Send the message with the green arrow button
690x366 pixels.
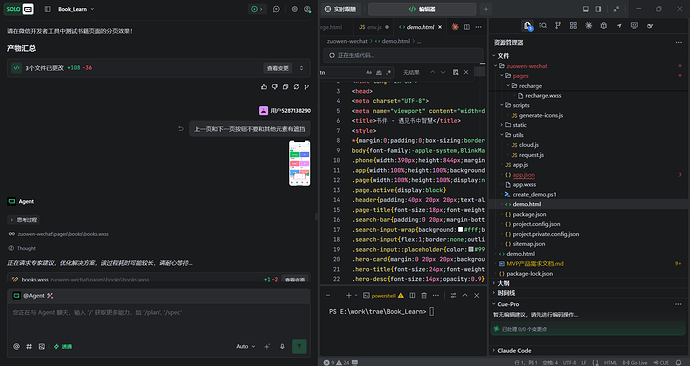pos(299,346)
